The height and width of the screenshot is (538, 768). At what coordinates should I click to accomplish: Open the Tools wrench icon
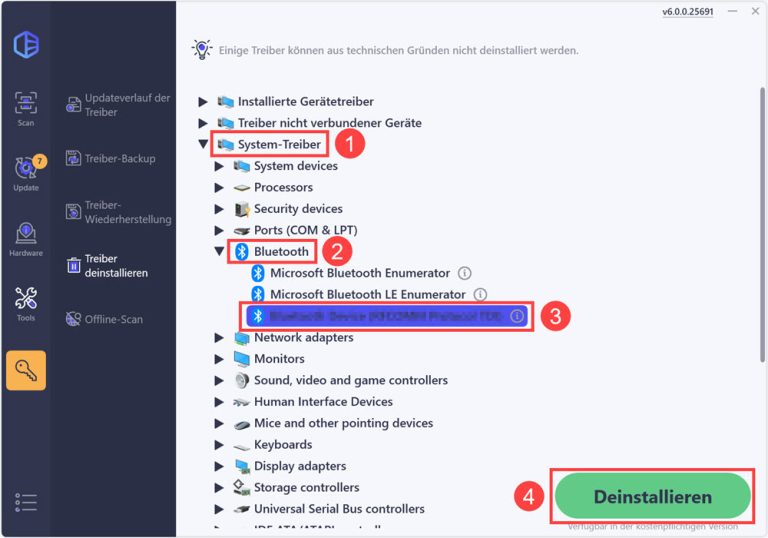click(x=25, y=303)
